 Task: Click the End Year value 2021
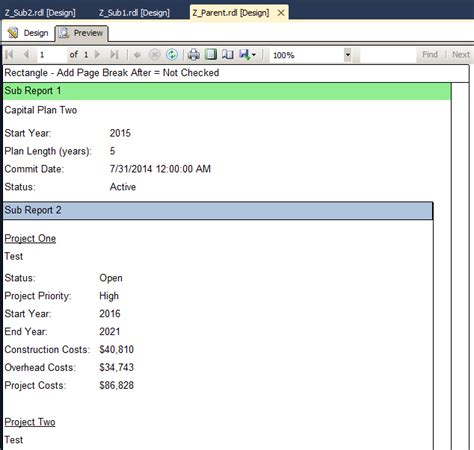(x=110, y=332)
